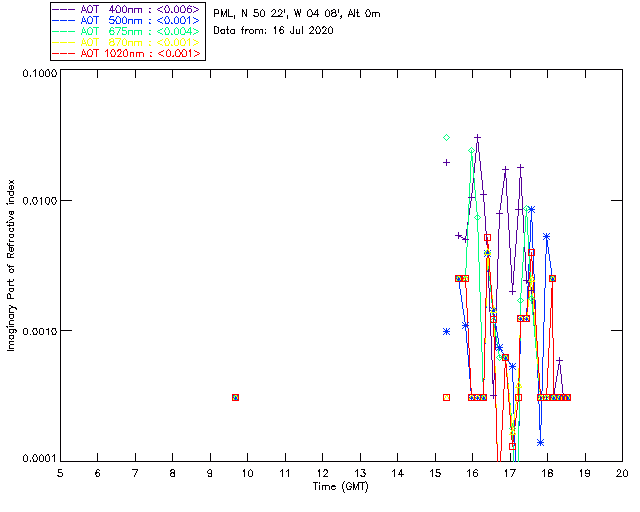The image size is (640, 512).
Task: Click the PML station location header text
Action: 297,14
